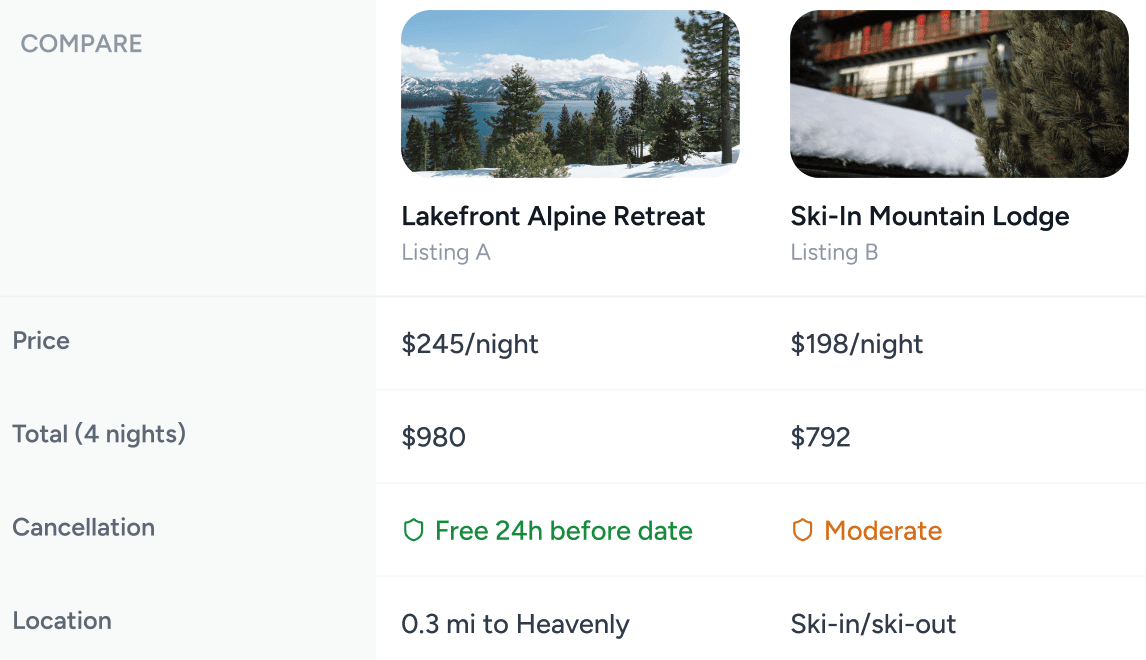Click the orange shield Moderate icon

(802, 530)
